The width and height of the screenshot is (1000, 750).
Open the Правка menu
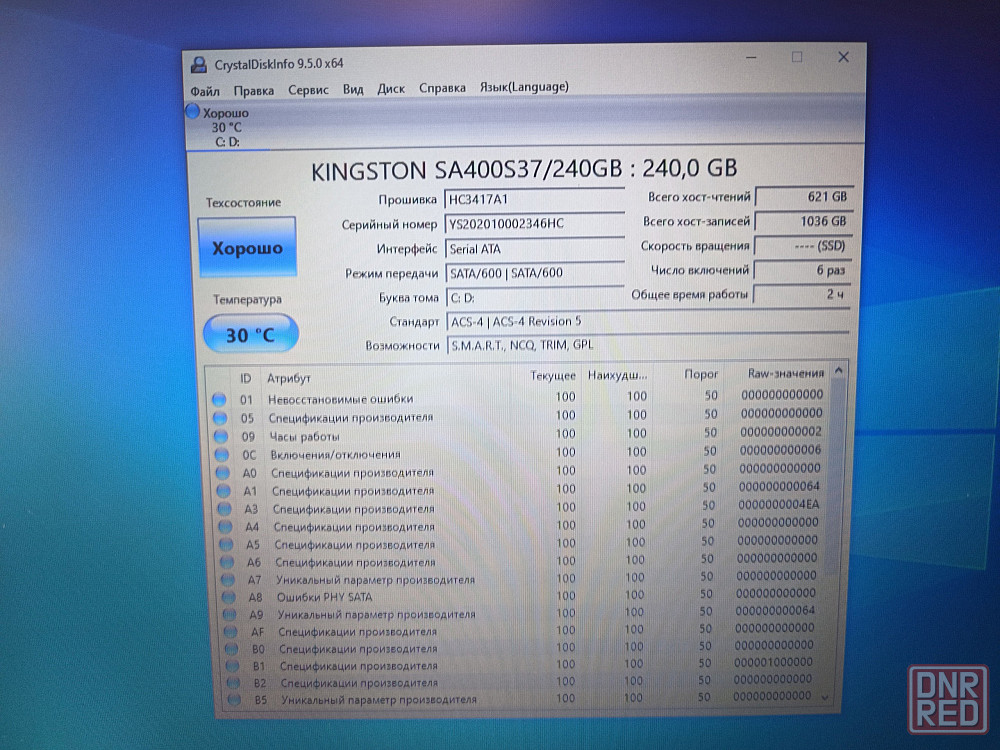click(x=254, y=91)
